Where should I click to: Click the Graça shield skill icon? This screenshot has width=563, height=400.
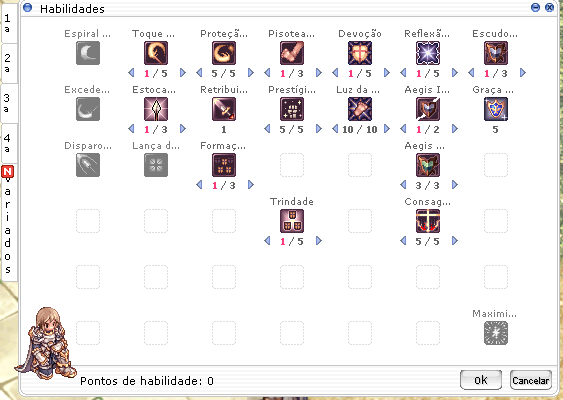click(495, 109)
